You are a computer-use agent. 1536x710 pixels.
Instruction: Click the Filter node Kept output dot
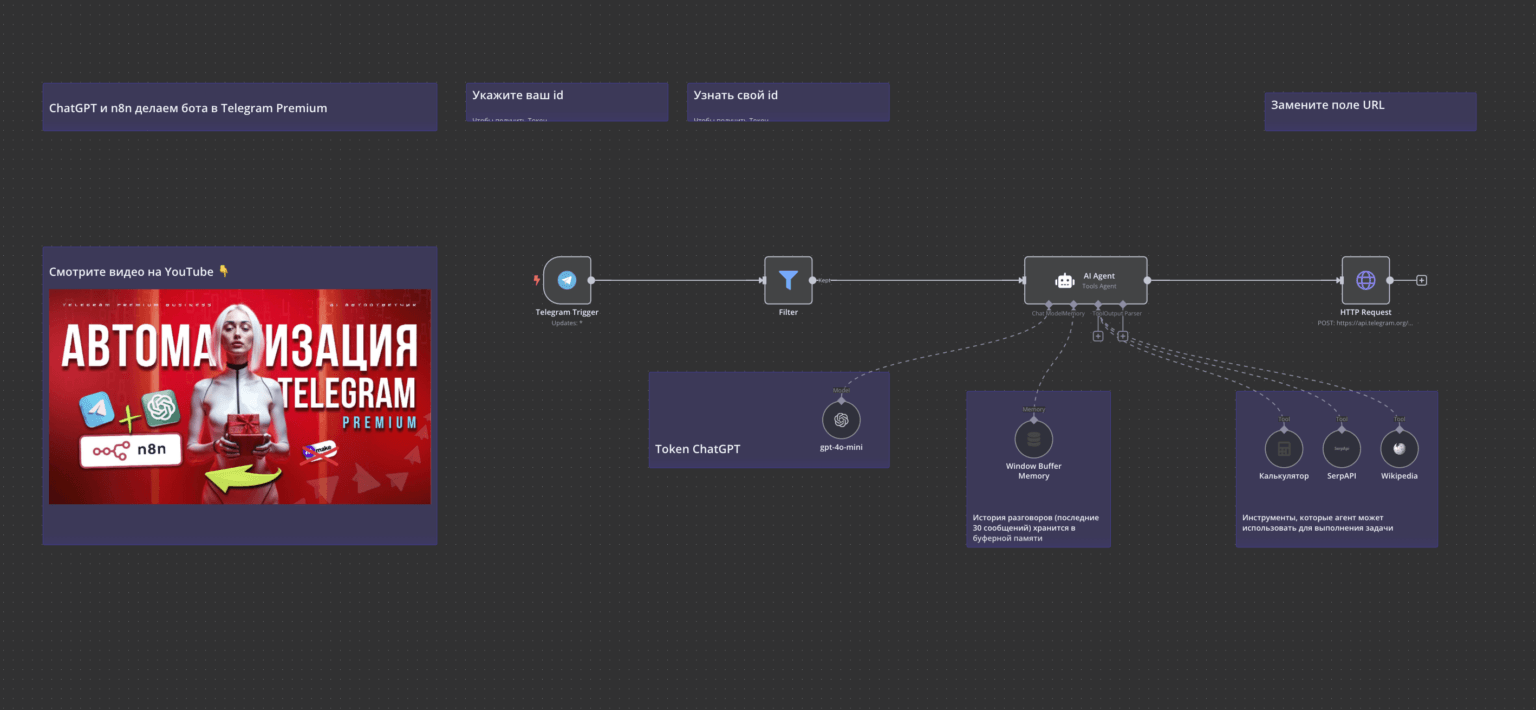tap(813, 280)
